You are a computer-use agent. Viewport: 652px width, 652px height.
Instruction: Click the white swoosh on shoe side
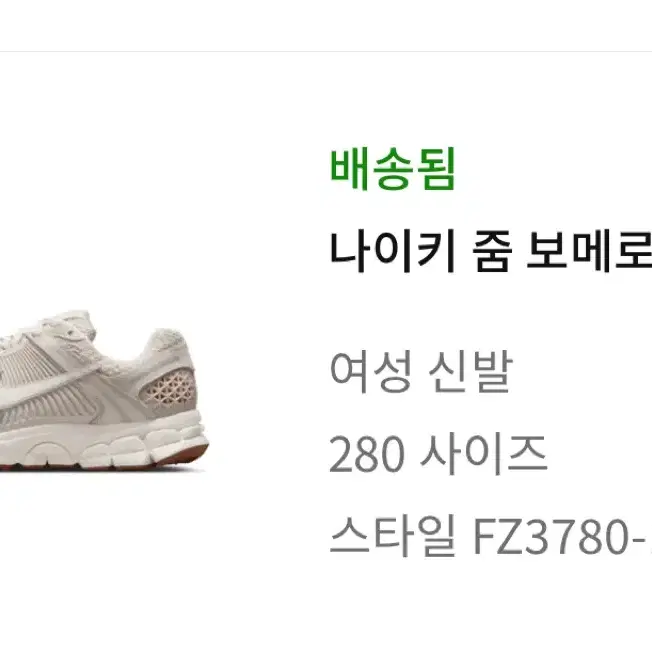pyautogui.click(x=46, y=386)
